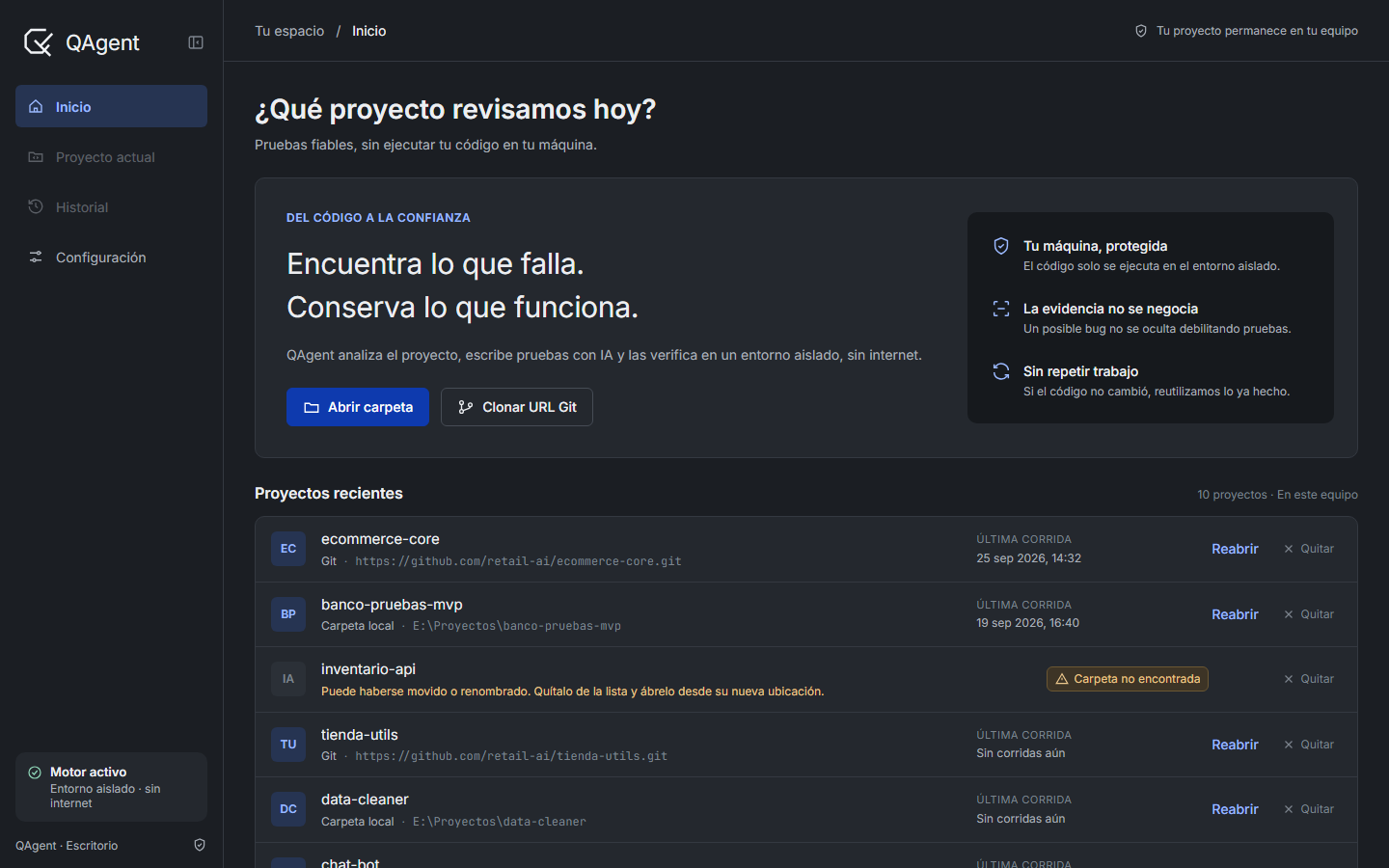Quitar inventario-api from the list

pos(1309,679)
